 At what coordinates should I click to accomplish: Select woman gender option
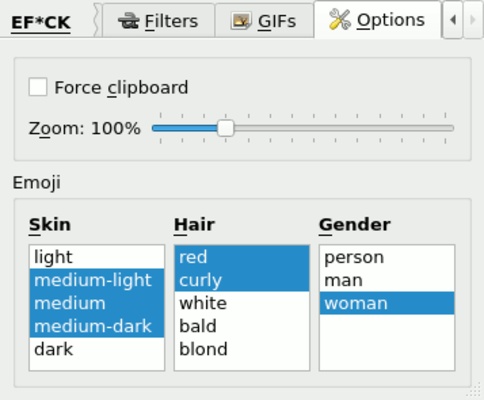click(387, 303)
